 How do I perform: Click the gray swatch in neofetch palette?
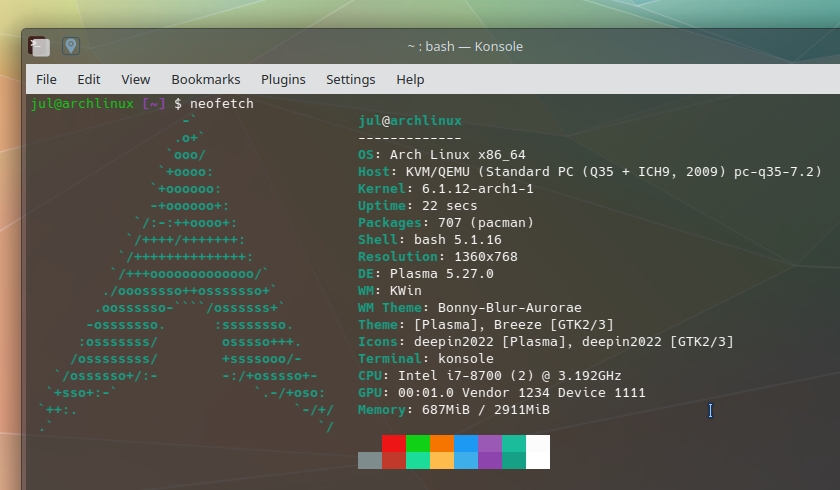[x=370, y=460]
